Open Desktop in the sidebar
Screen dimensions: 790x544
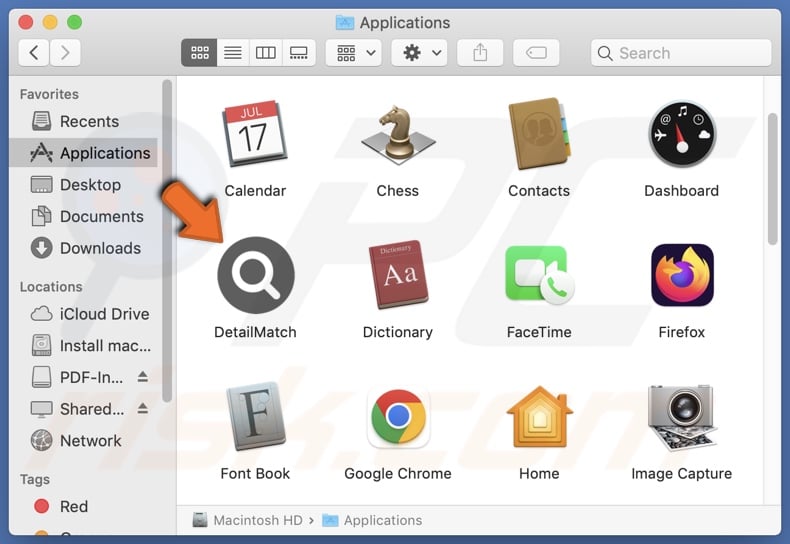click(84, 184)
